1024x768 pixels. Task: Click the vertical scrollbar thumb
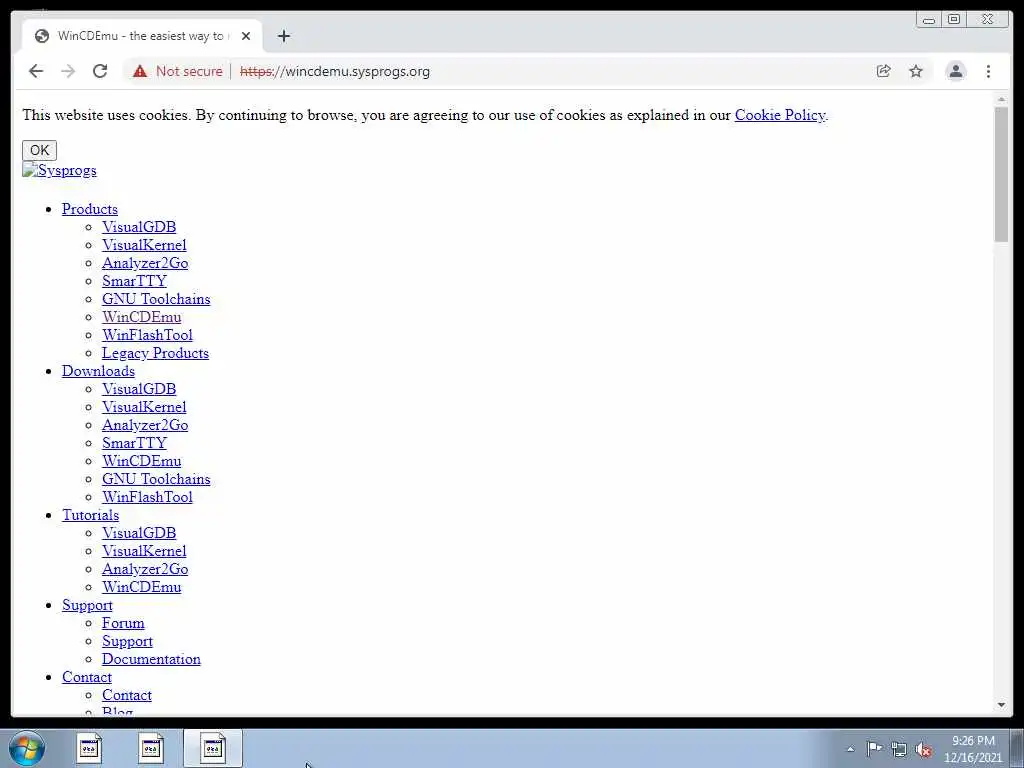point(1001,174)
